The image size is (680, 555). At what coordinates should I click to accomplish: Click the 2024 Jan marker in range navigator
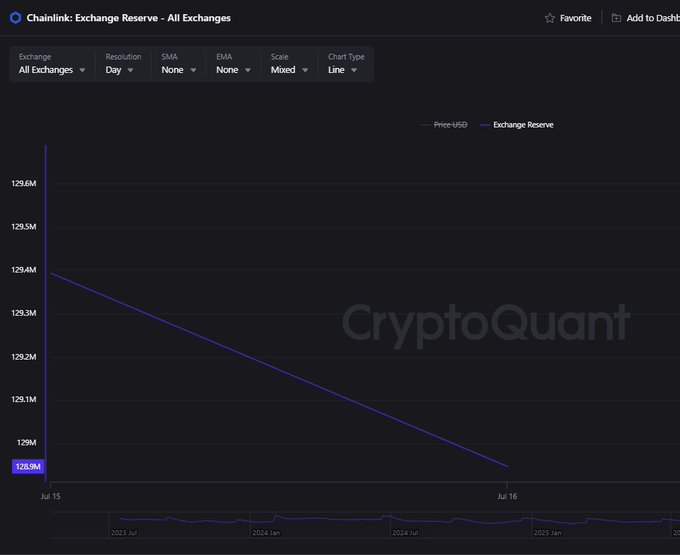click(266, 533)
